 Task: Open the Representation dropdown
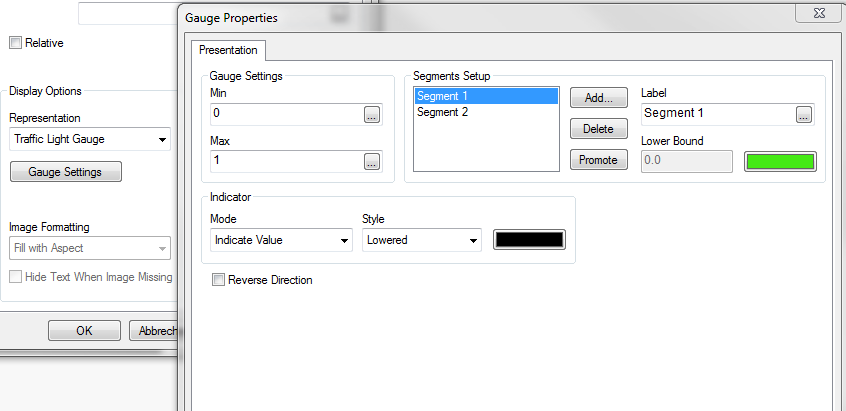coord(90,139)
